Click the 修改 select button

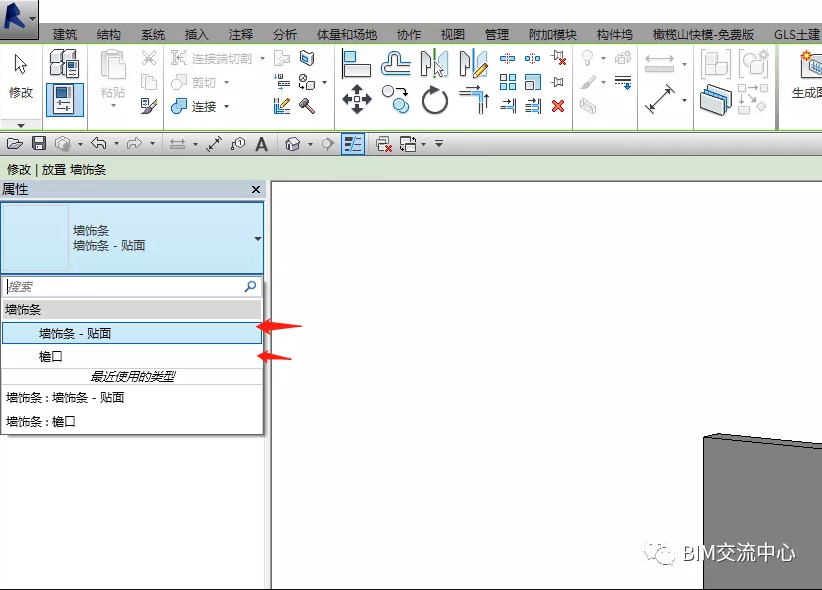coord(21,76)
